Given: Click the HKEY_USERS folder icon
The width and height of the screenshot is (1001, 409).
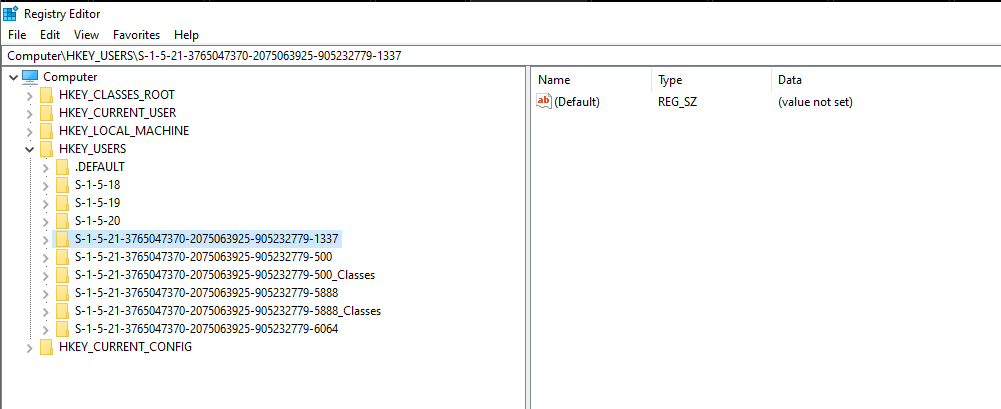Looking at the screenshot, I should (x=46, y=149).
